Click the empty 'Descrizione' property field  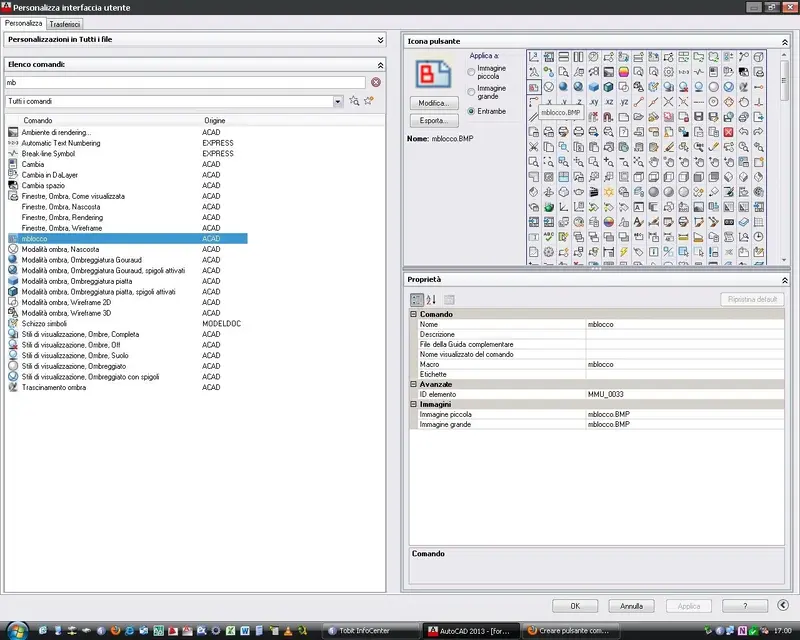(x=685, y=334)
